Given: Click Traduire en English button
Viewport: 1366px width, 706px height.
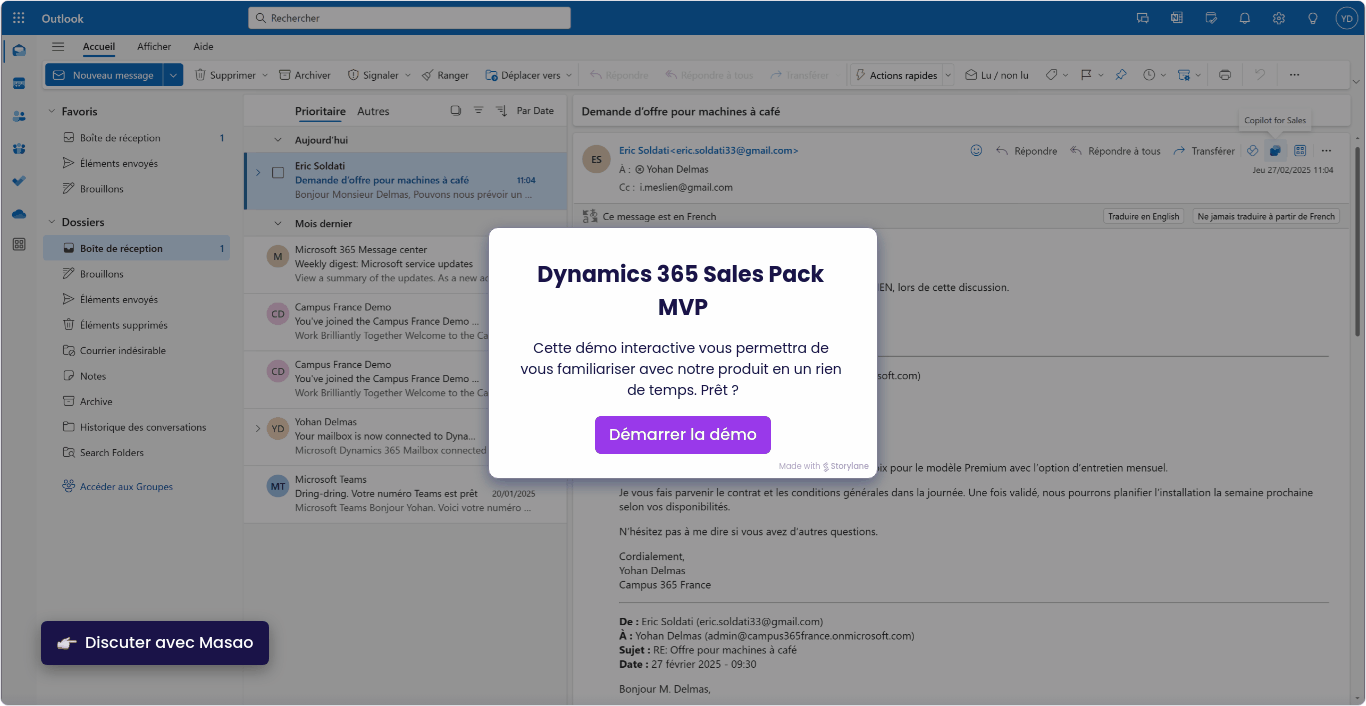Looking at the screenshot, I should (1143, 216).
